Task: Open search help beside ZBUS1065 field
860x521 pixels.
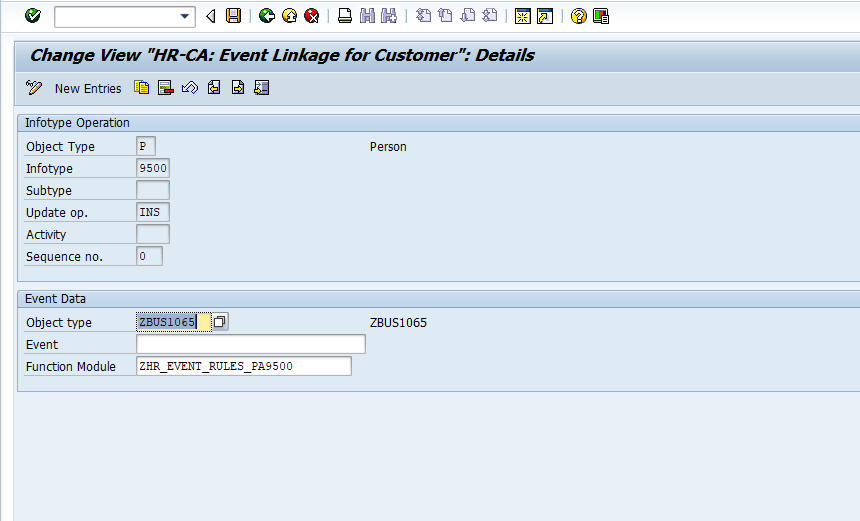Action: pyautogui.click(x=219, y=322)
